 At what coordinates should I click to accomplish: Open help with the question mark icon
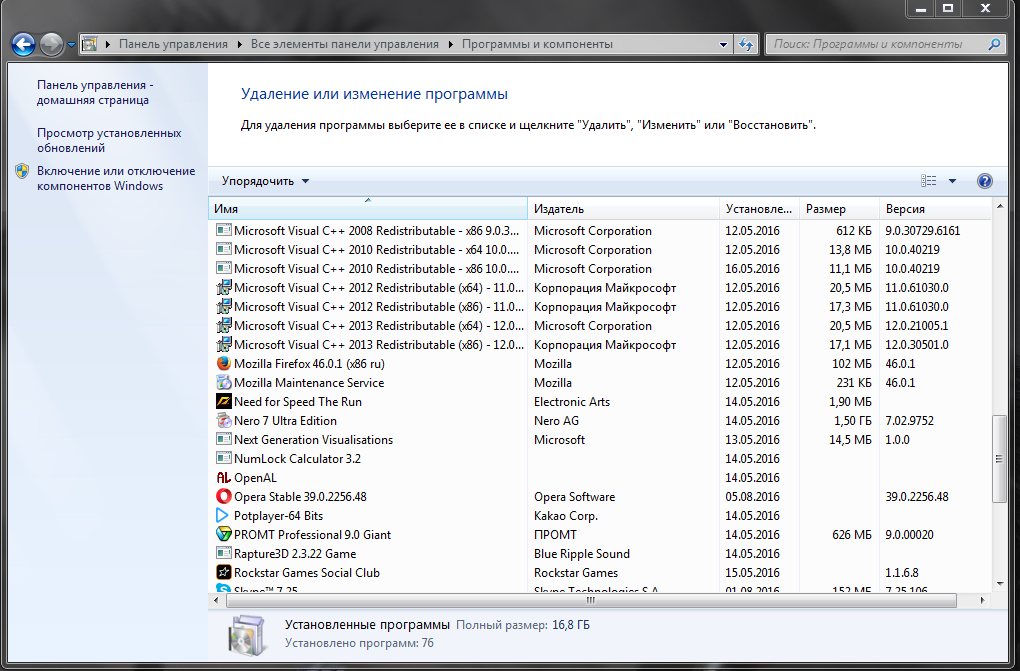984,181
